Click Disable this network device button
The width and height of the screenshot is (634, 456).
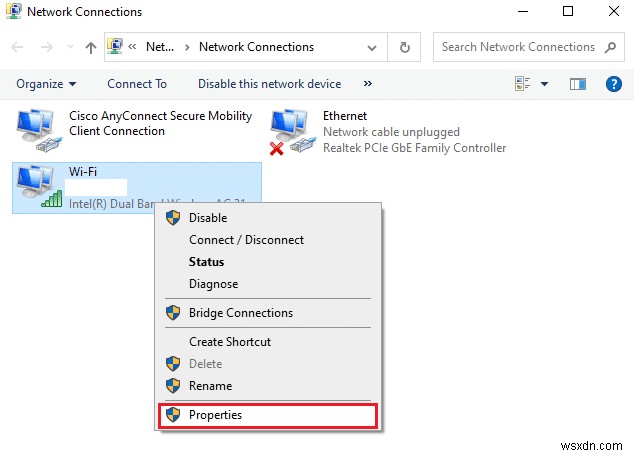[269, 84]
